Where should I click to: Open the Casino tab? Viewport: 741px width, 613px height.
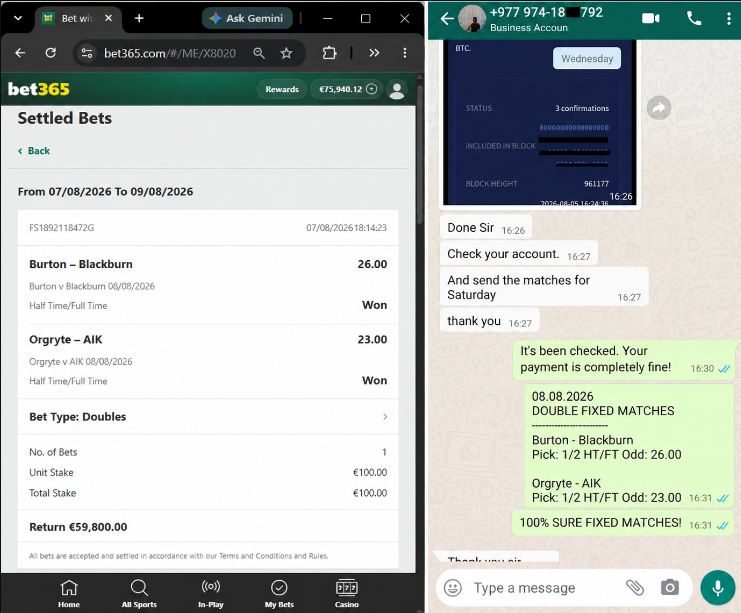(347, 594)
